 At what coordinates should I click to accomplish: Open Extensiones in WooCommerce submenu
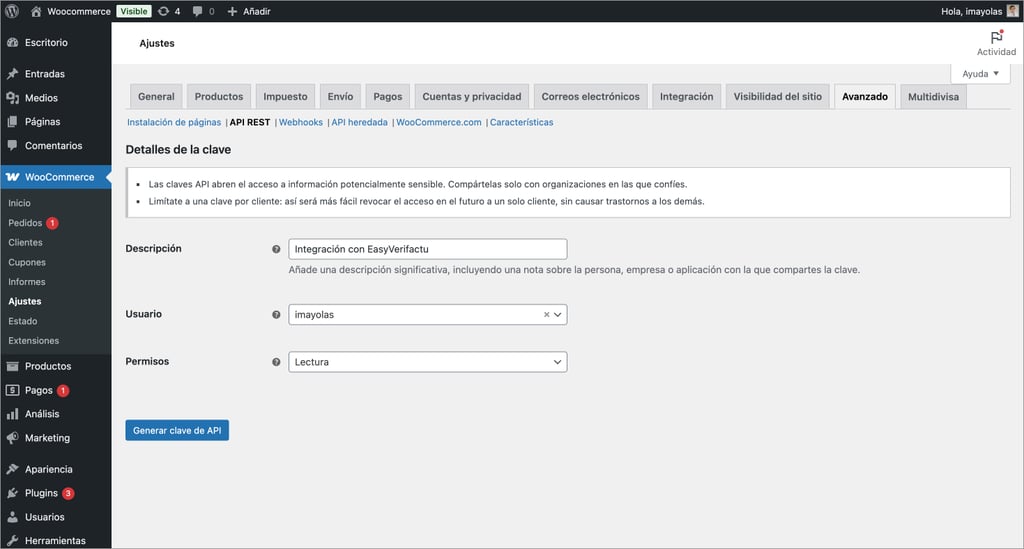tap(33, 341)
